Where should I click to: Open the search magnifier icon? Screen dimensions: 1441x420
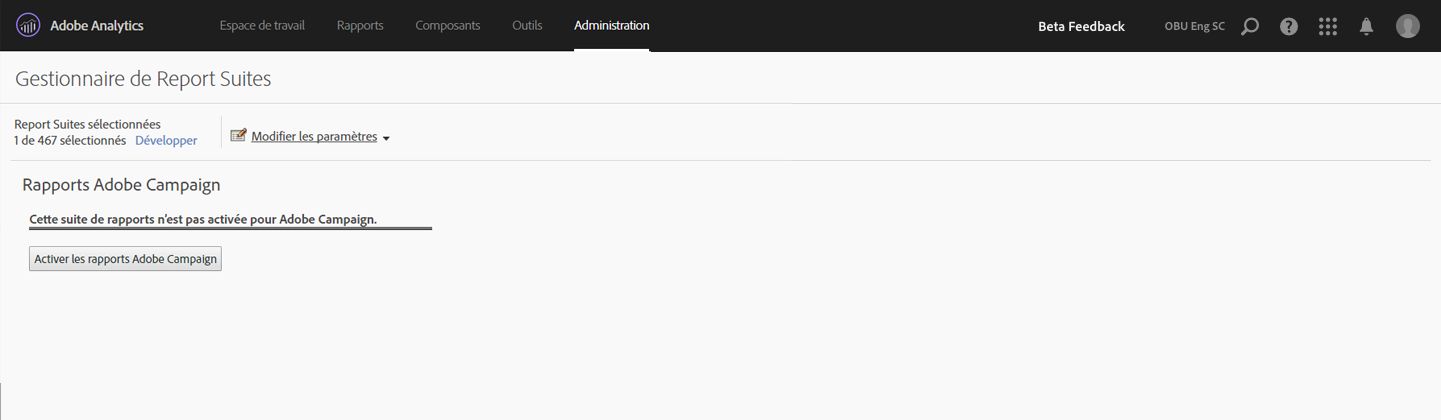click(x=1249, y=27)
